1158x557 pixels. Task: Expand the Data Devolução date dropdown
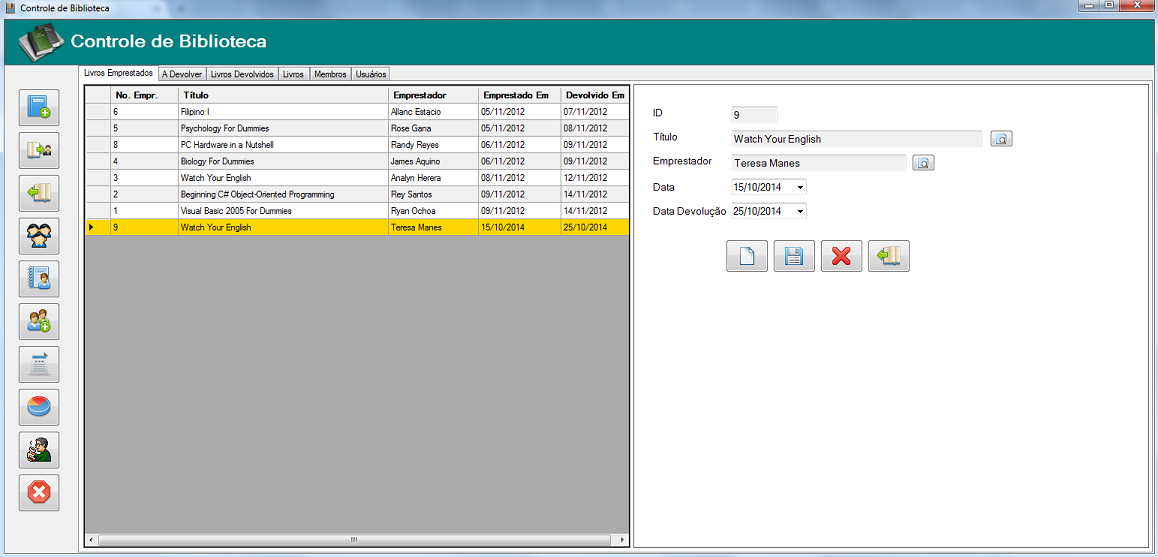coord(801,211)
